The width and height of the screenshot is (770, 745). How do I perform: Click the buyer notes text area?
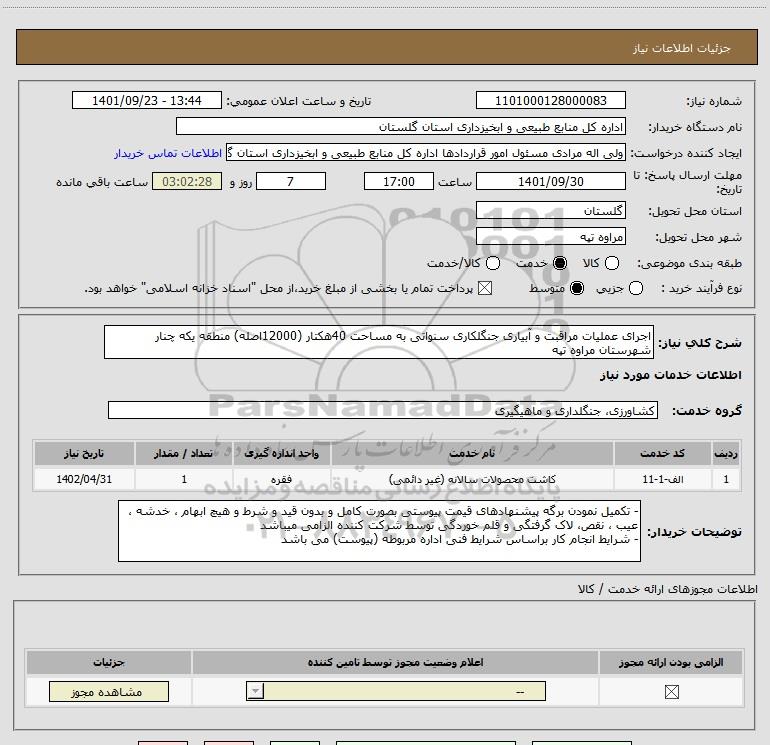click(379, 531)
